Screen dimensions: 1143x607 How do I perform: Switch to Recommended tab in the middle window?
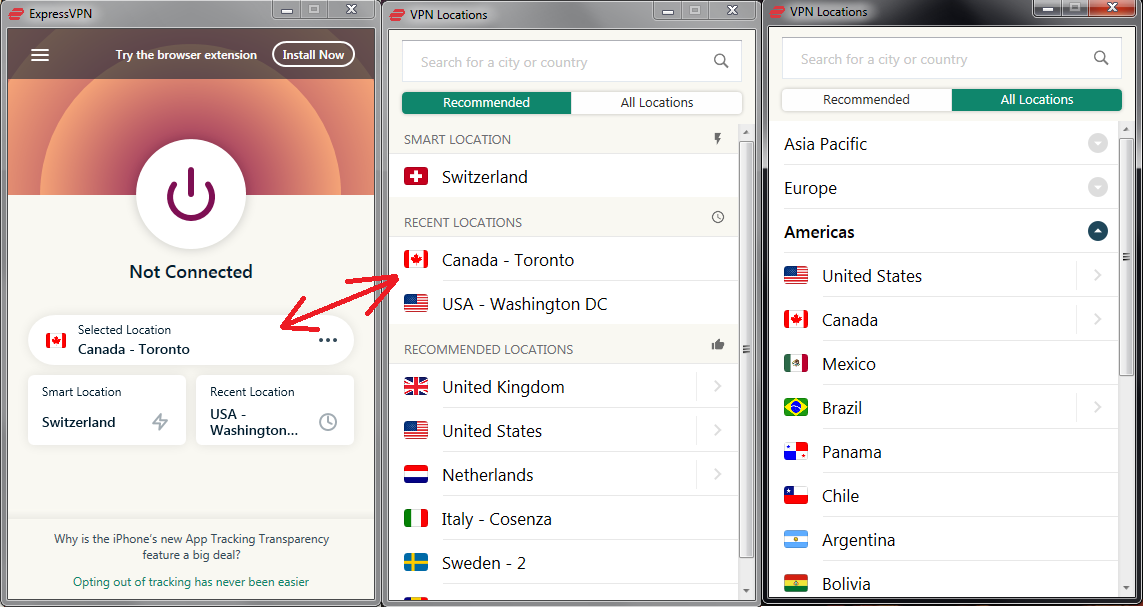(x=486, y=103)
